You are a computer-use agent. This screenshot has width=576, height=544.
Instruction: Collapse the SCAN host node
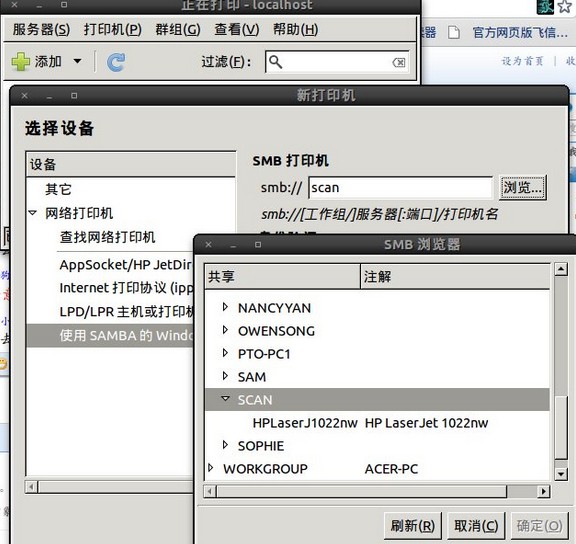pos(226,399)
